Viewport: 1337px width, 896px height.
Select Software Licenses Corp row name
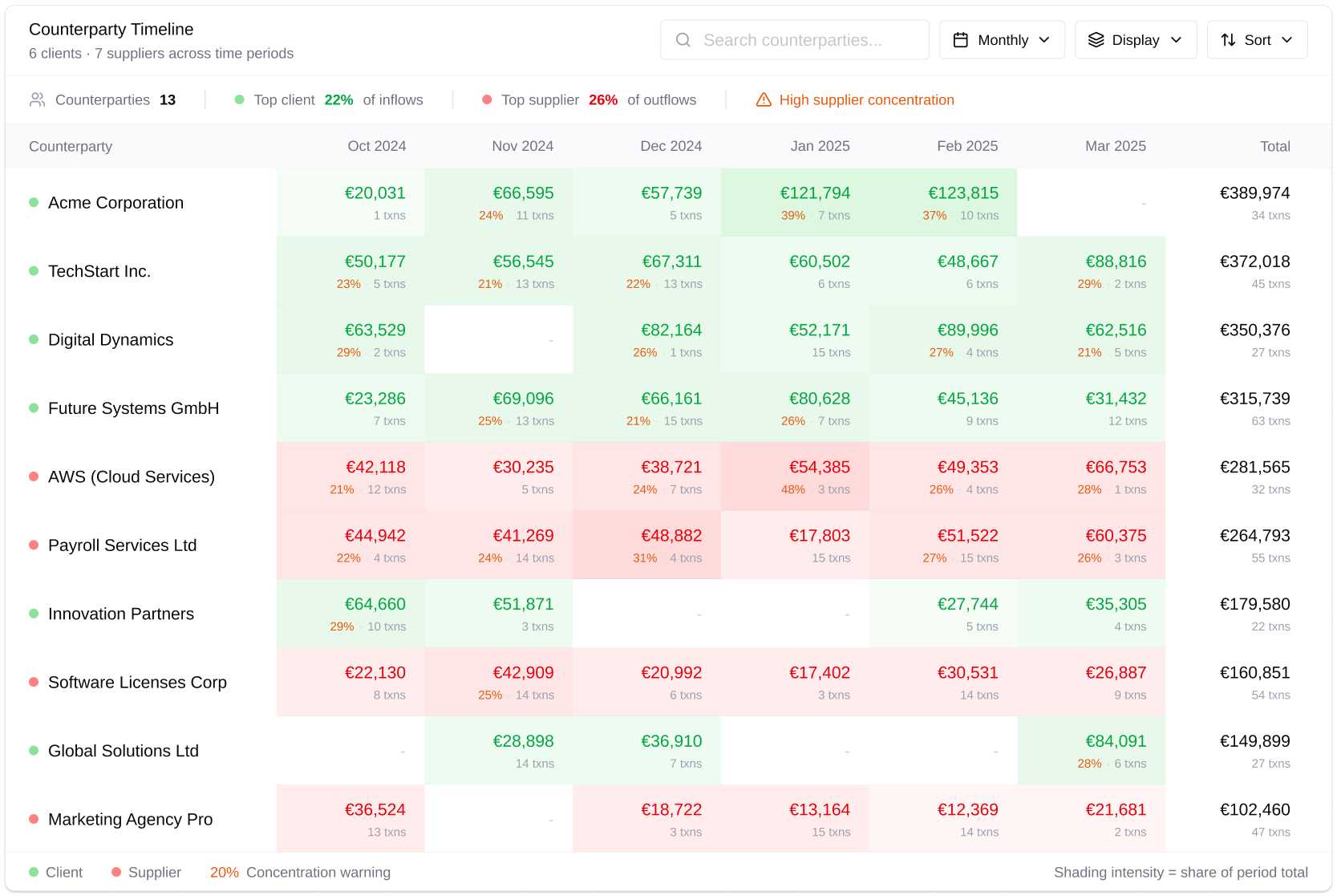point(137,682)
